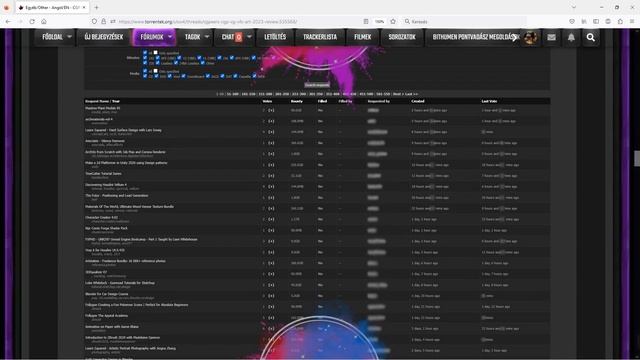
Task: Open 'Animation on Paper with Aaron Blaise' request
Action: tap(112, 327)
